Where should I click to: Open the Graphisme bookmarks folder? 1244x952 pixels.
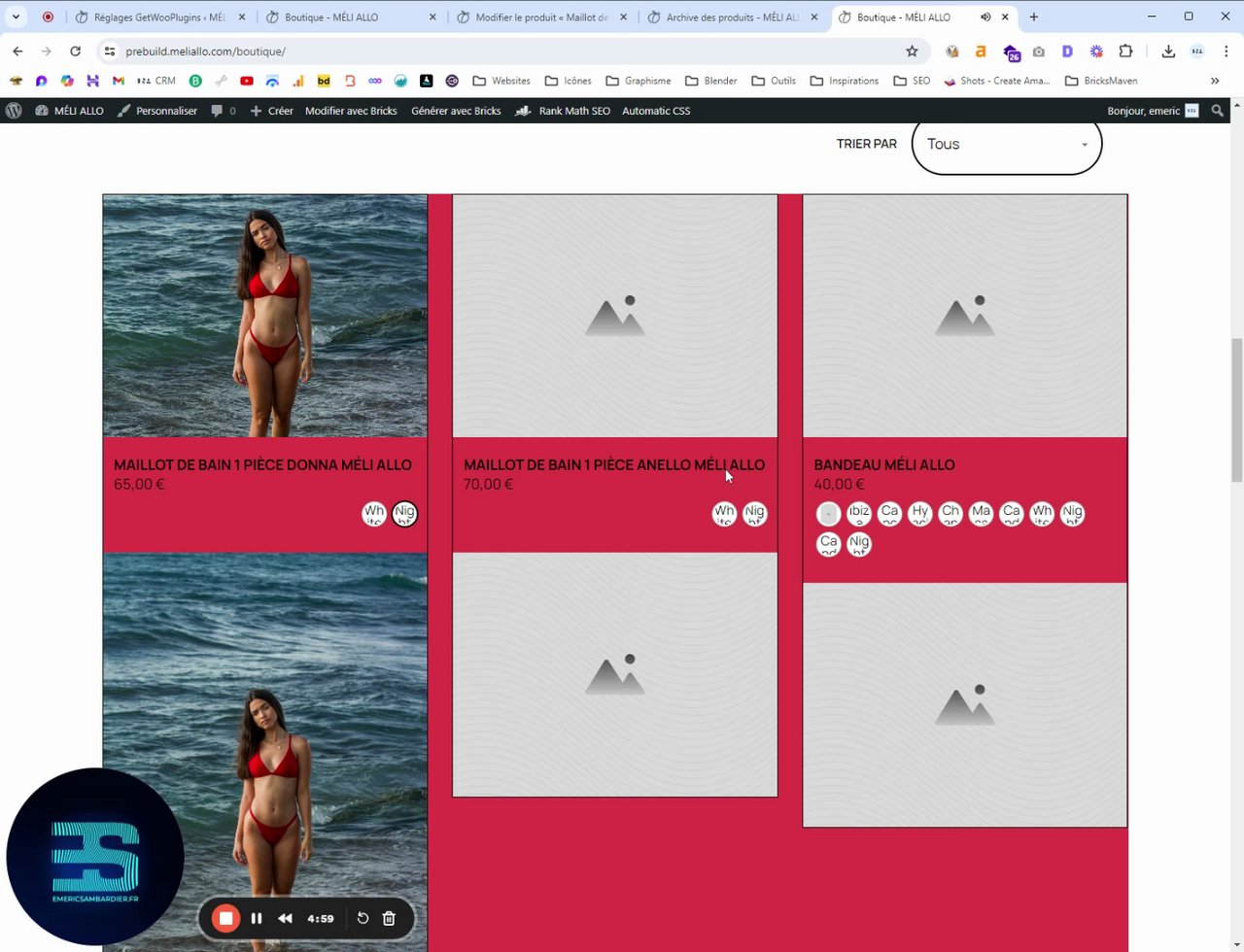[x=638, y=81]
